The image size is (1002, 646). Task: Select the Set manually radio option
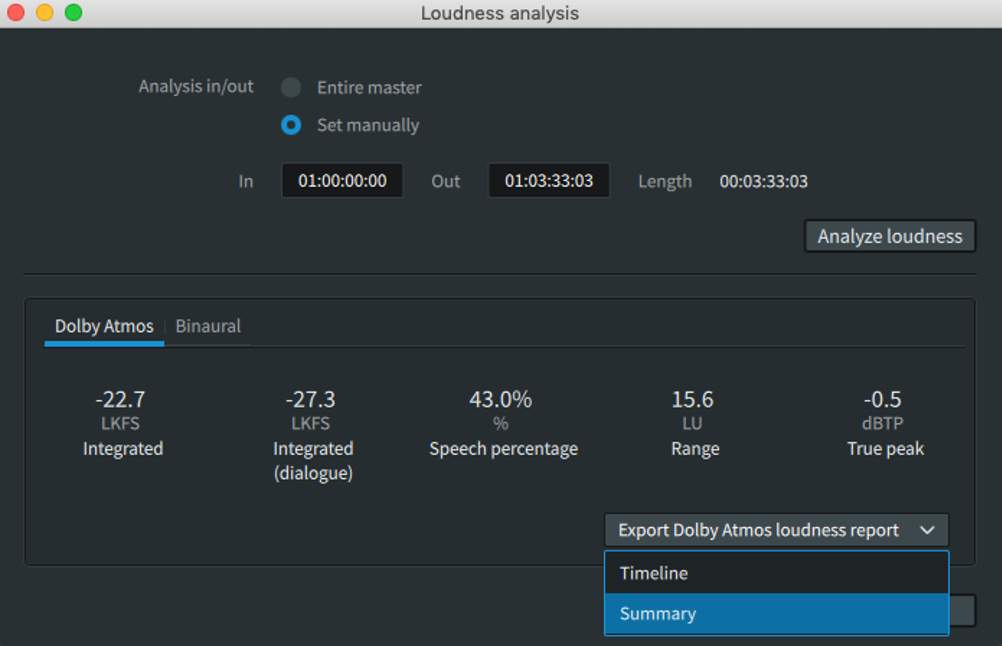click(291, 126)
